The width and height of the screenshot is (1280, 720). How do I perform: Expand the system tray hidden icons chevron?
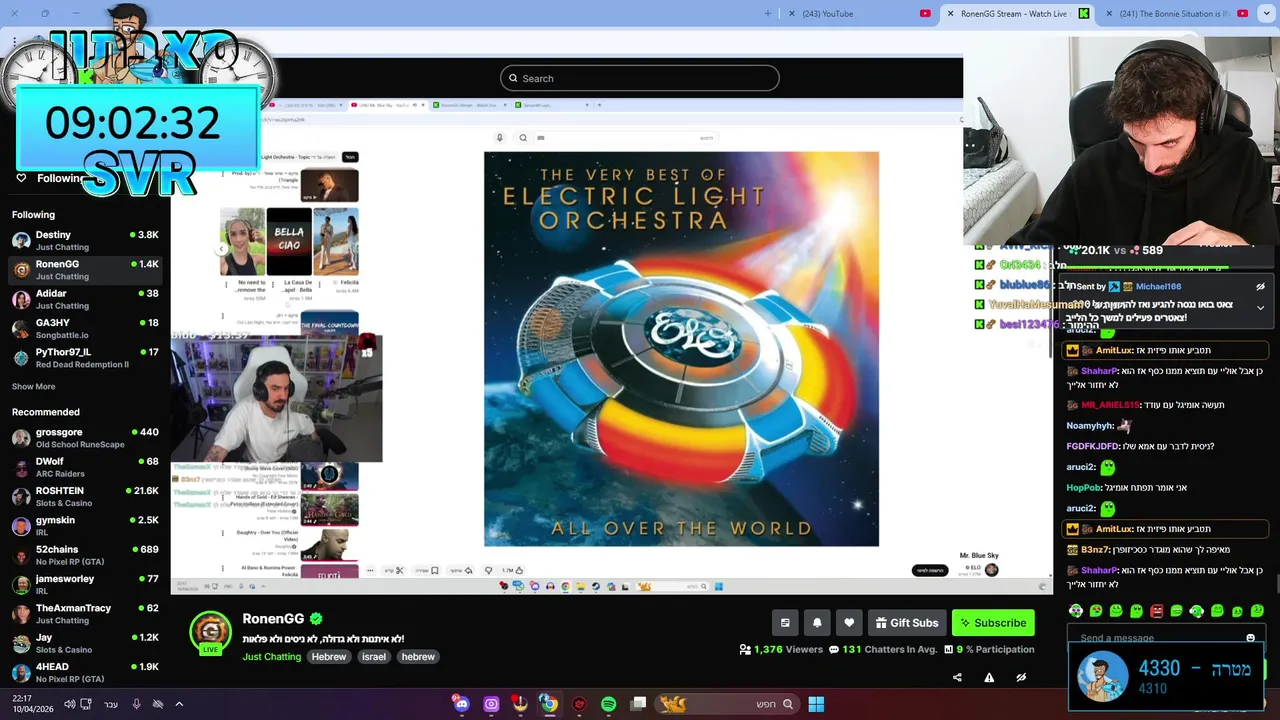tap(179, 704)
